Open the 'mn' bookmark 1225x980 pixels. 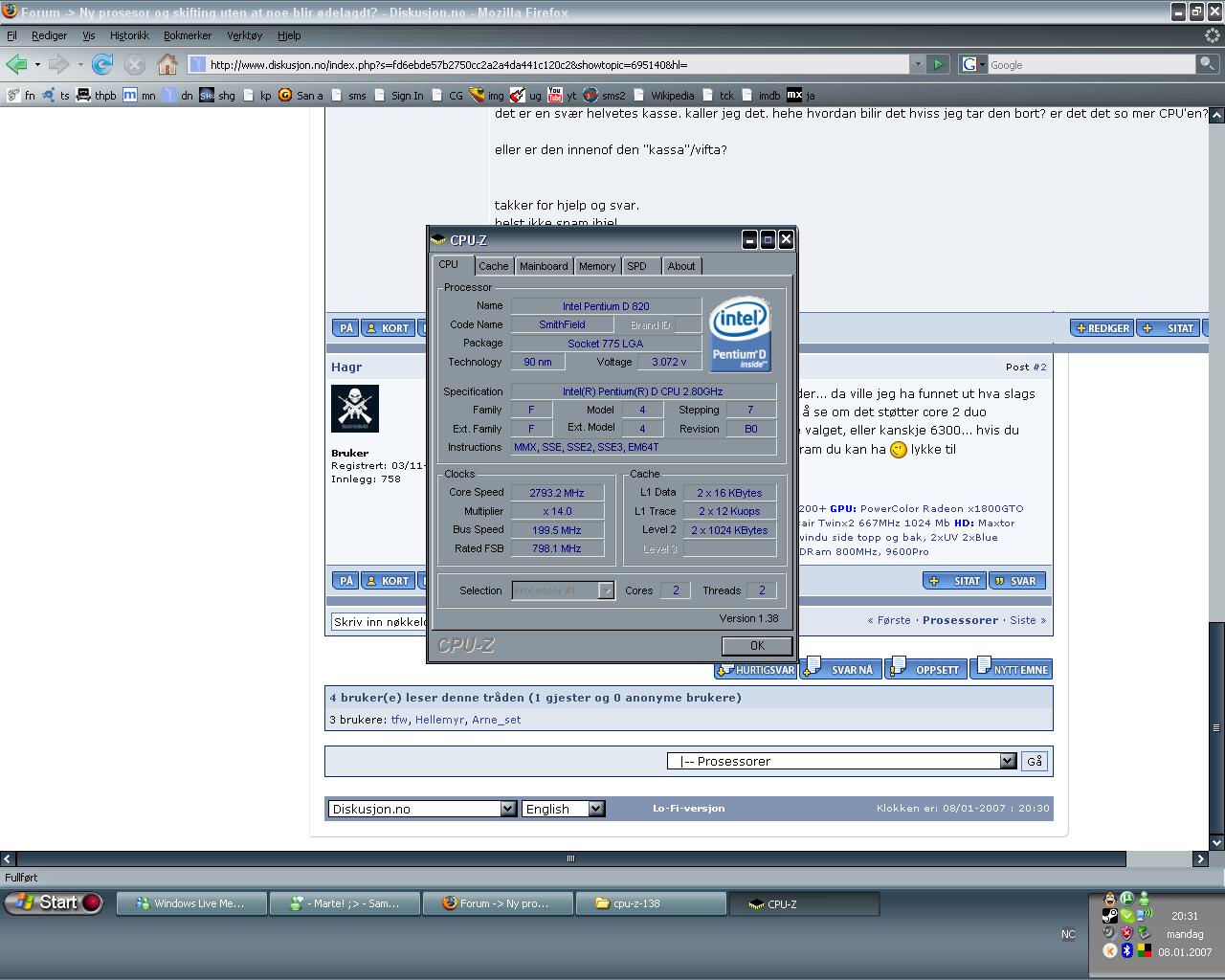tap(139, 95)
